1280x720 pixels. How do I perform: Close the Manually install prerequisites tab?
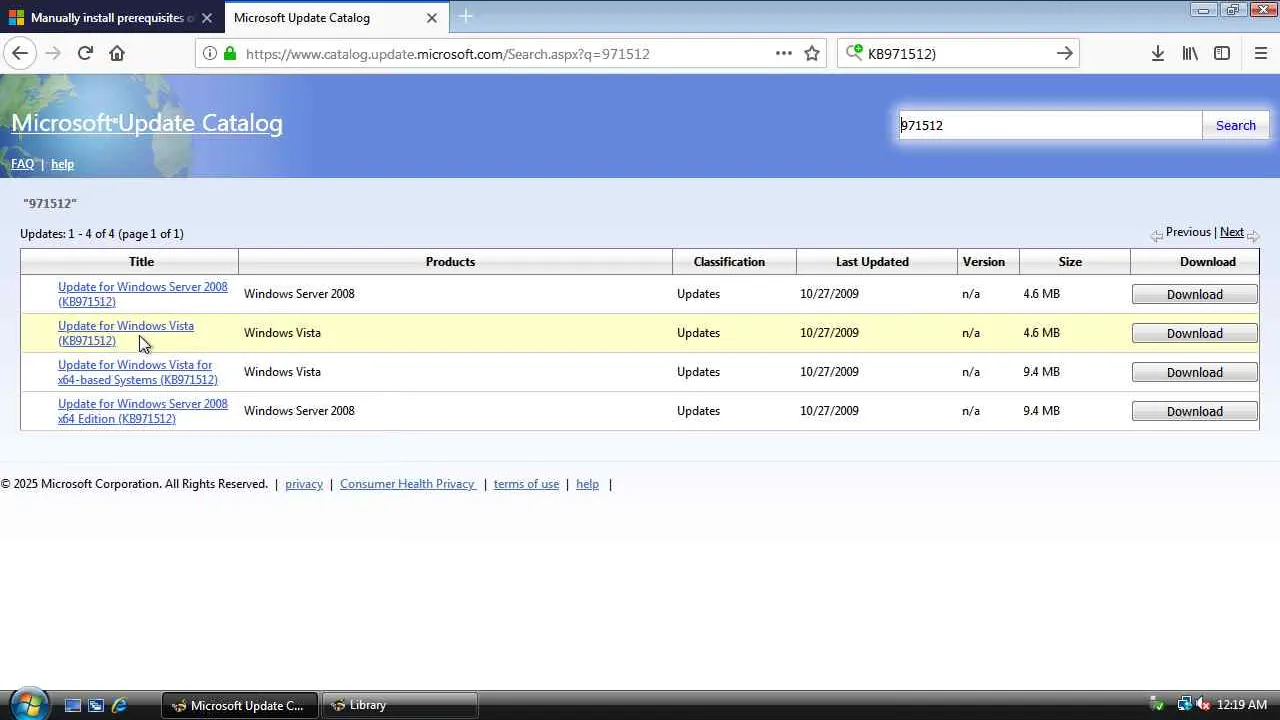[207, 18]
